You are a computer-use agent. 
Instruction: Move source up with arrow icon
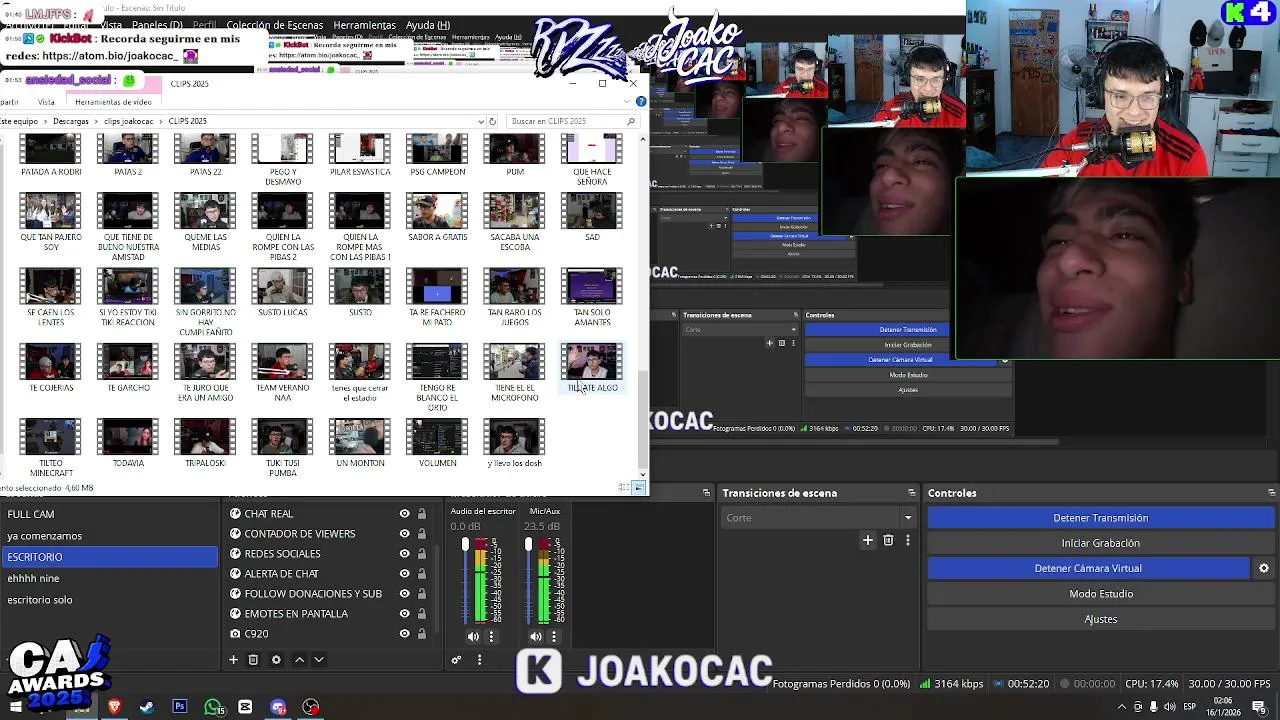tap(299, 660)
